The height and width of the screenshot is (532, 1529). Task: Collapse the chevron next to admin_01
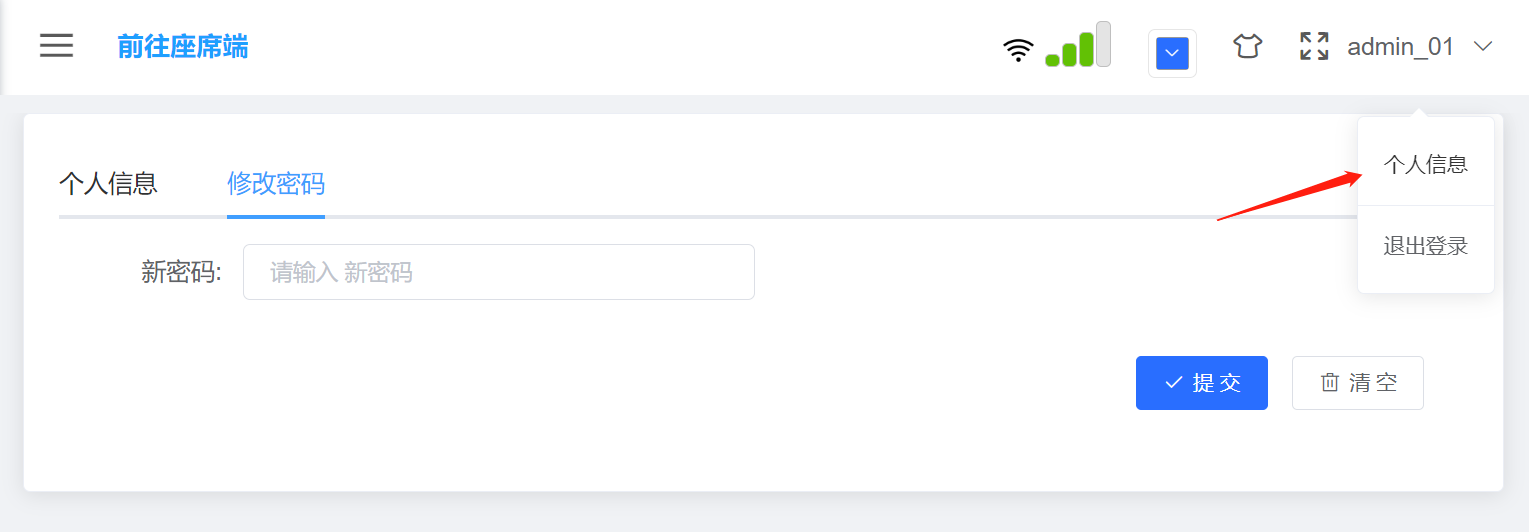1484,46
